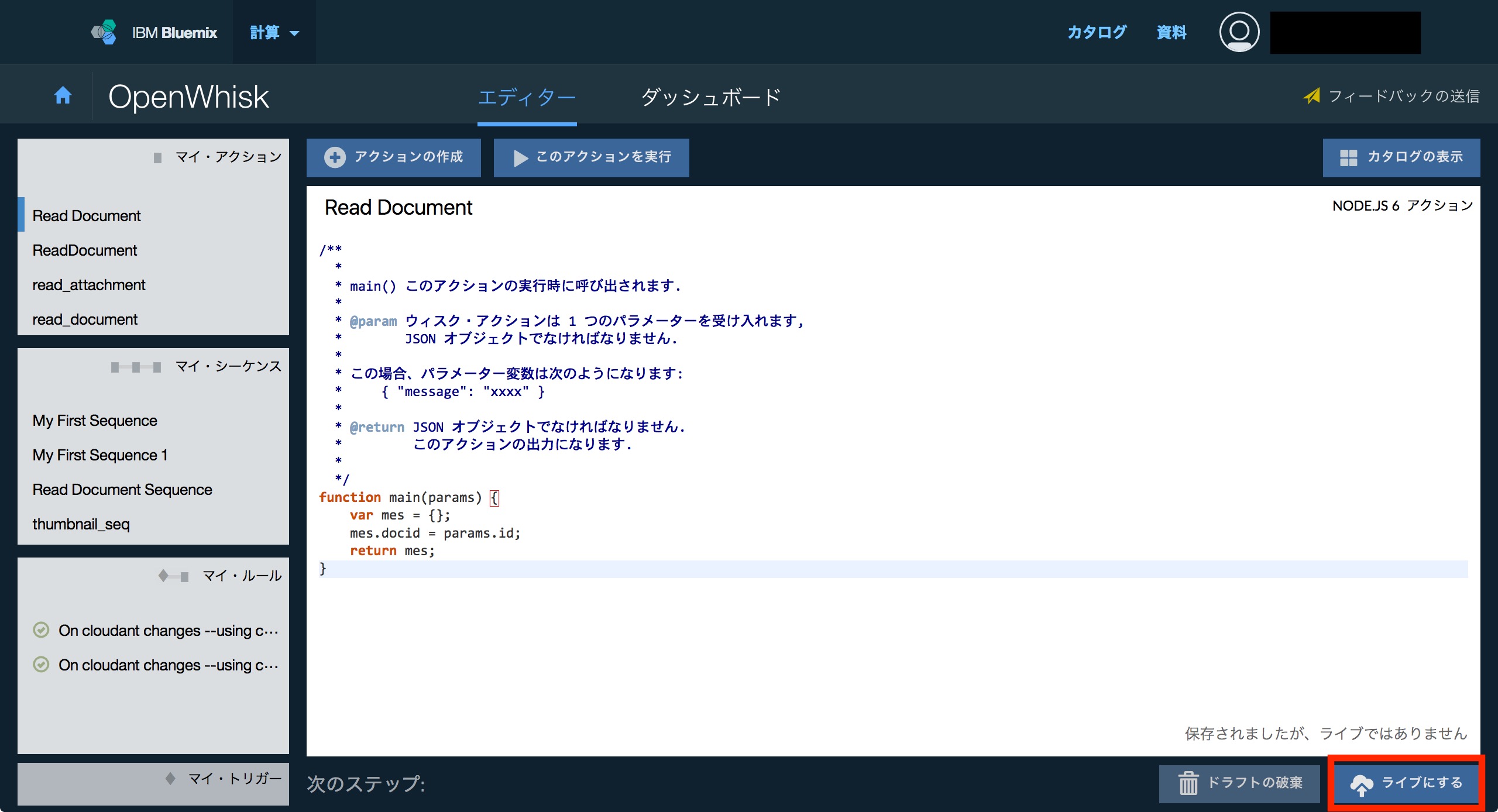The height and width of the screenshot is (812, 1498).
Task: Click the アクションの作成 button
Action: [394, 157]
